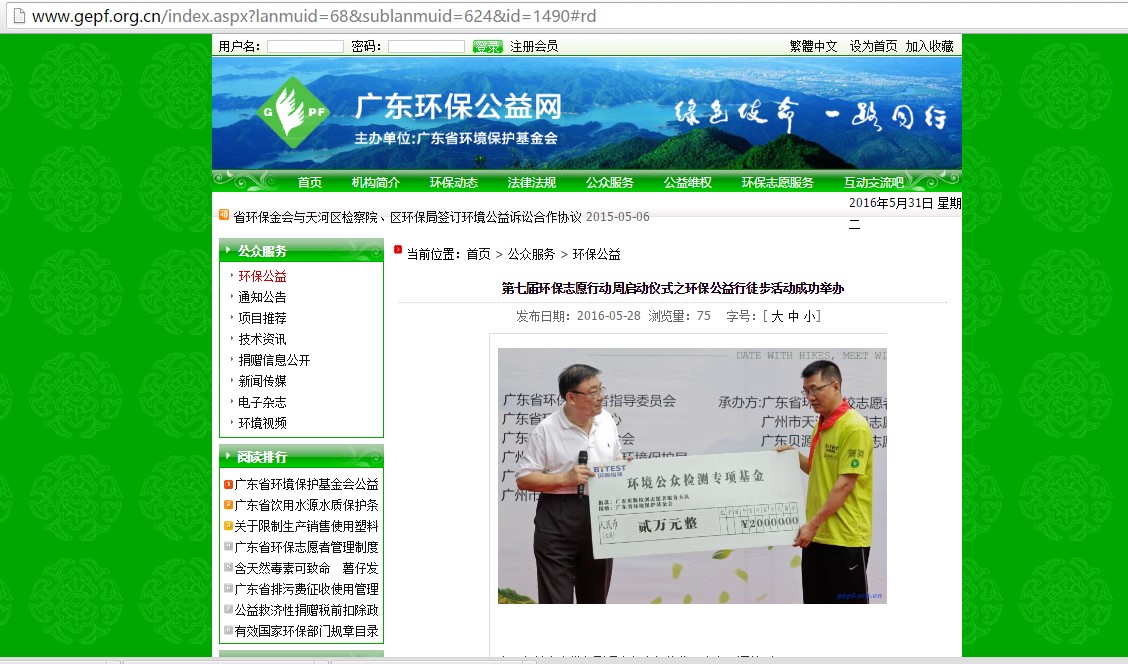Focus the 密码 password field
Screen dimensions: 1128x664
point(427,47)
